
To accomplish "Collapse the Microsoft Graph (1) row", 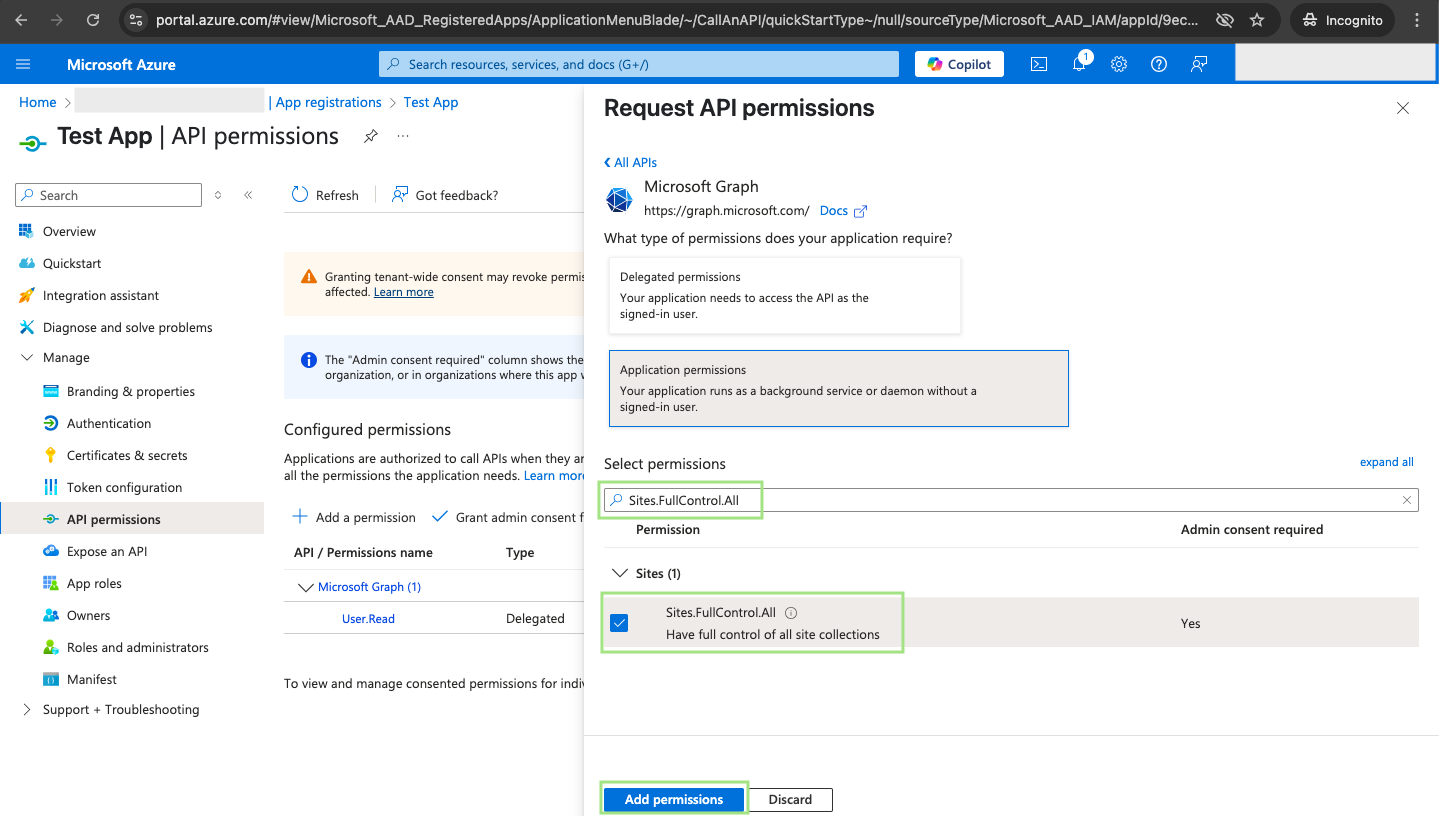I will pyautogui.click(x=306, y=587).
